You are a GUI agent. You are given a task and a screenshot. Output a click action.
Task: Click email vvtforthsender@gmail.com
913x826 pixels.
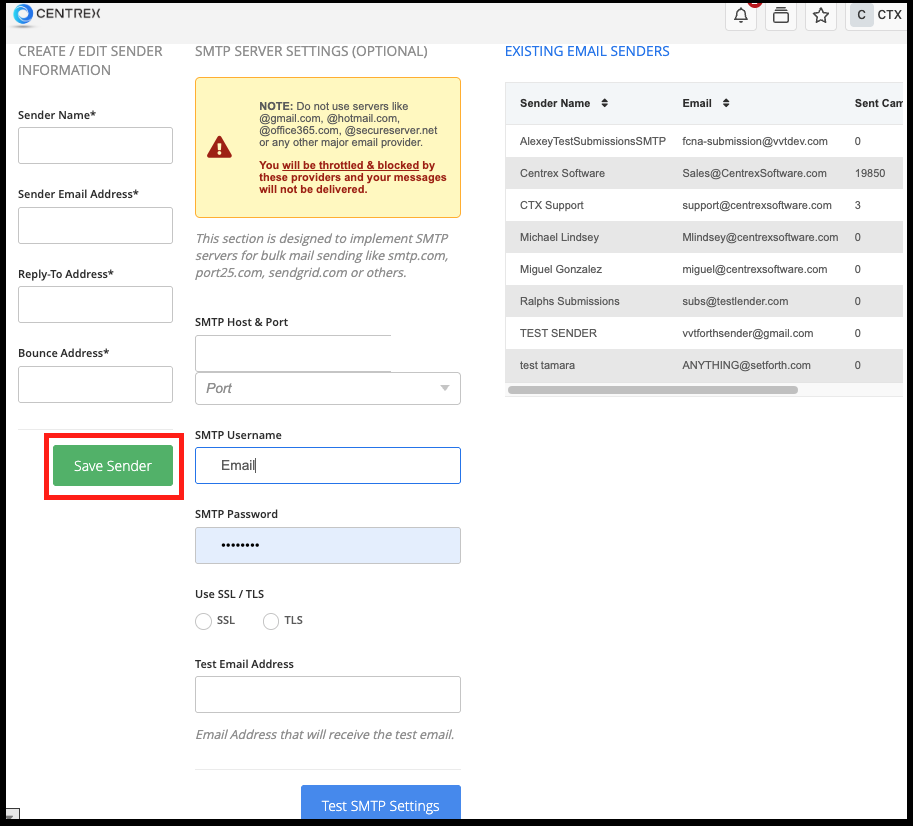coord(748,333)
